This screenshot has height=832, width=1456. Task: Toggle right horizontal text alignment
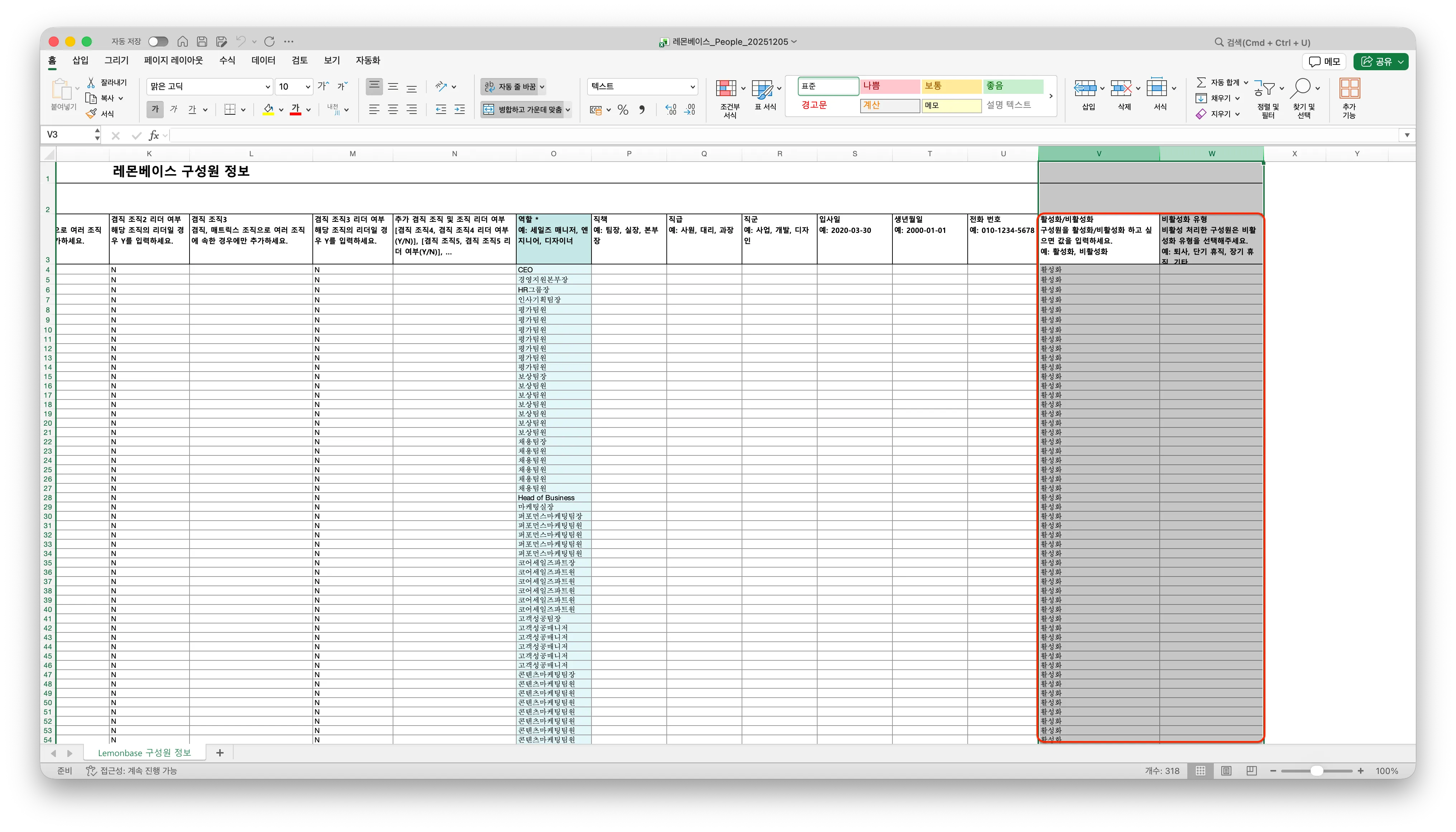tap(411, 109)
